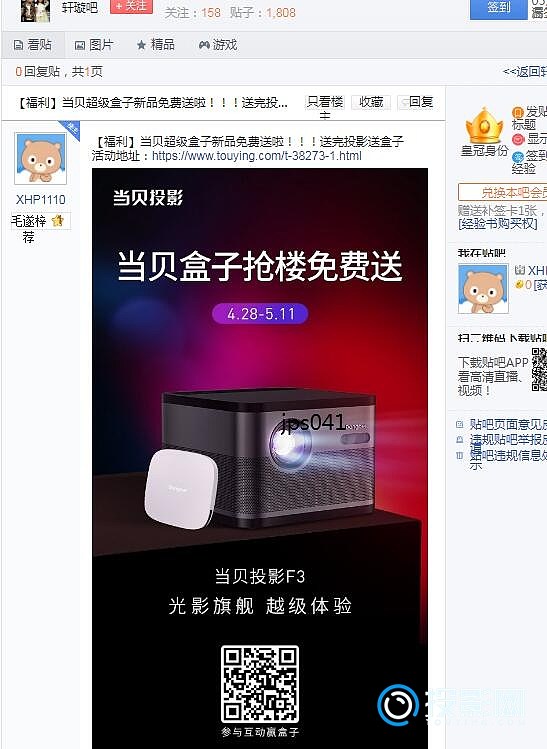Open the 违规贴吧举报 link

[508, 439]
